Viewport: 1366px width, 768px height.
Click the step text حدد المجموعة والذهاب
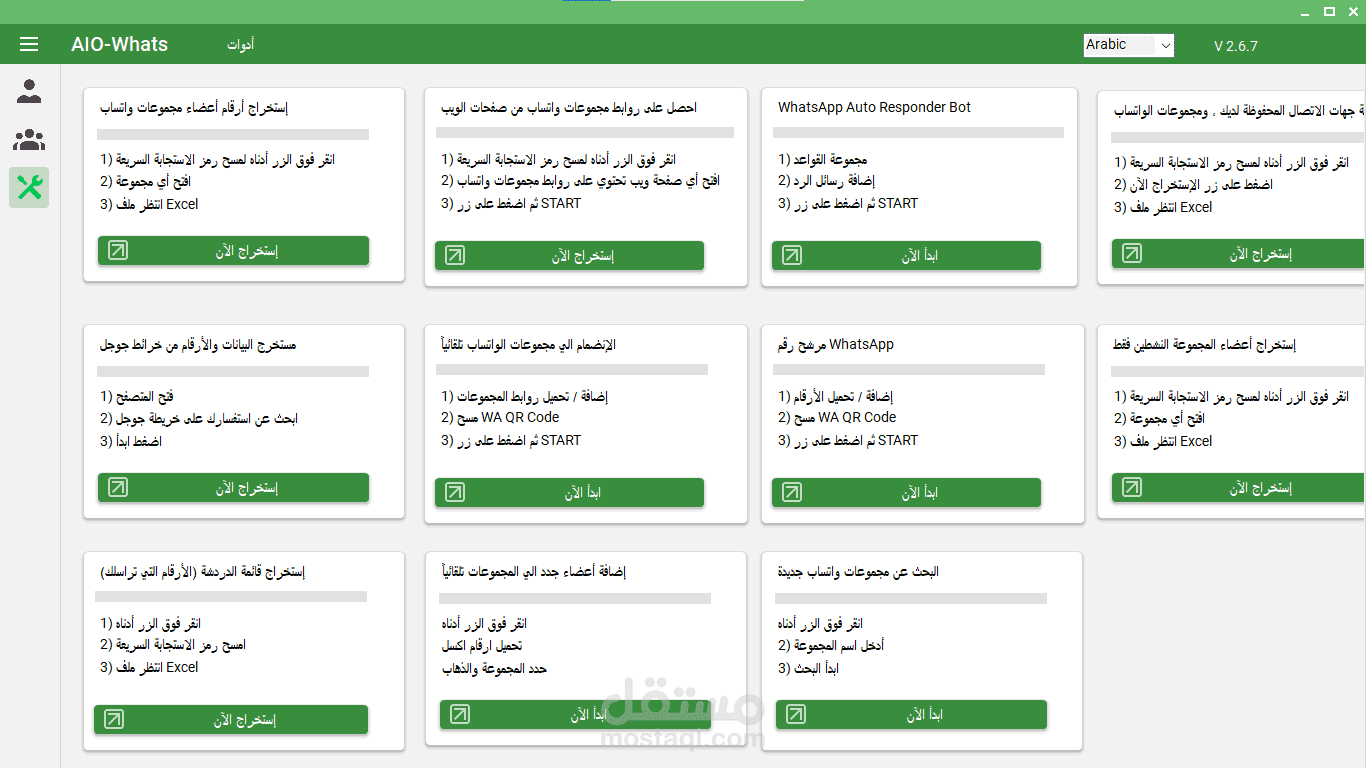(x=494, y=668)
